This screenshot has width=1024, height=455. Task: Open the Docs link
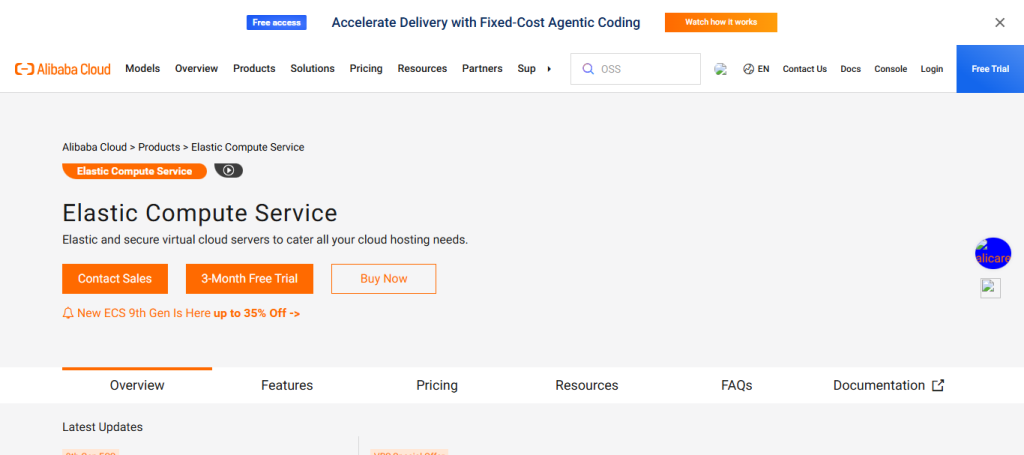click(850, 69)
